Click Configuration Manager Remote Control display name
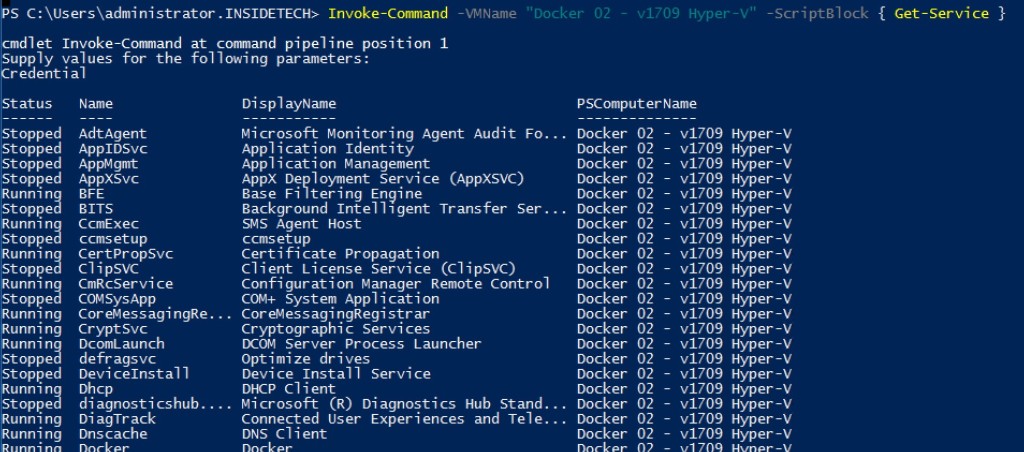 point(396,284)
